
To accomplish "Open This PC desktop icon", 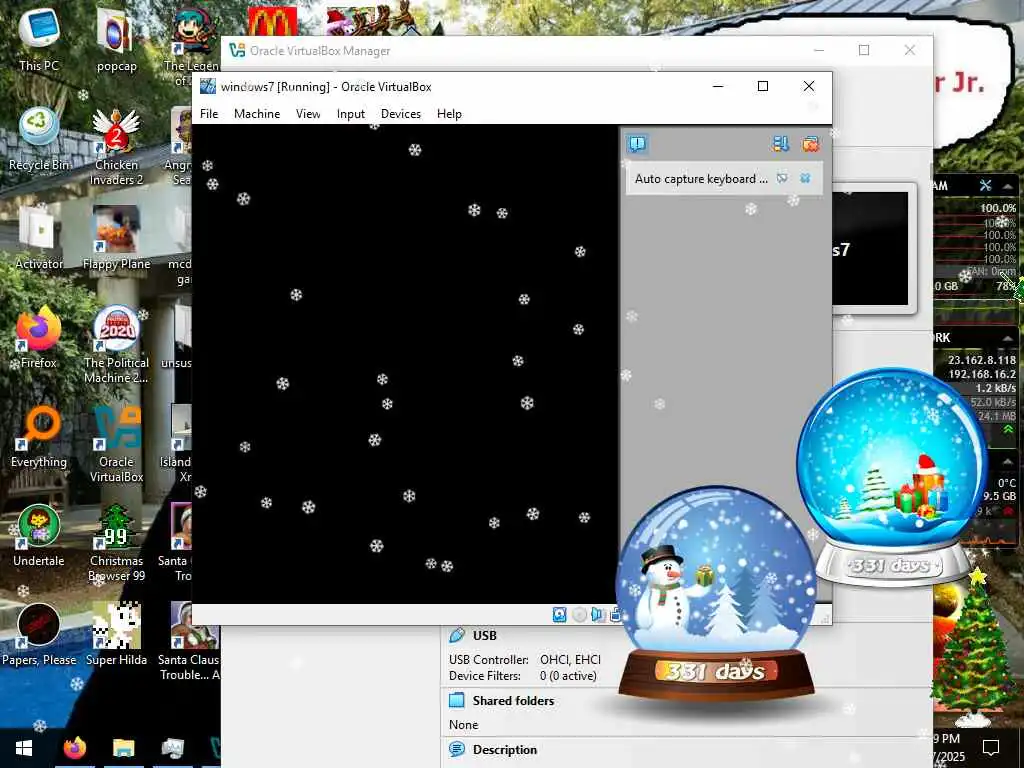I will [x=39, y=39].
